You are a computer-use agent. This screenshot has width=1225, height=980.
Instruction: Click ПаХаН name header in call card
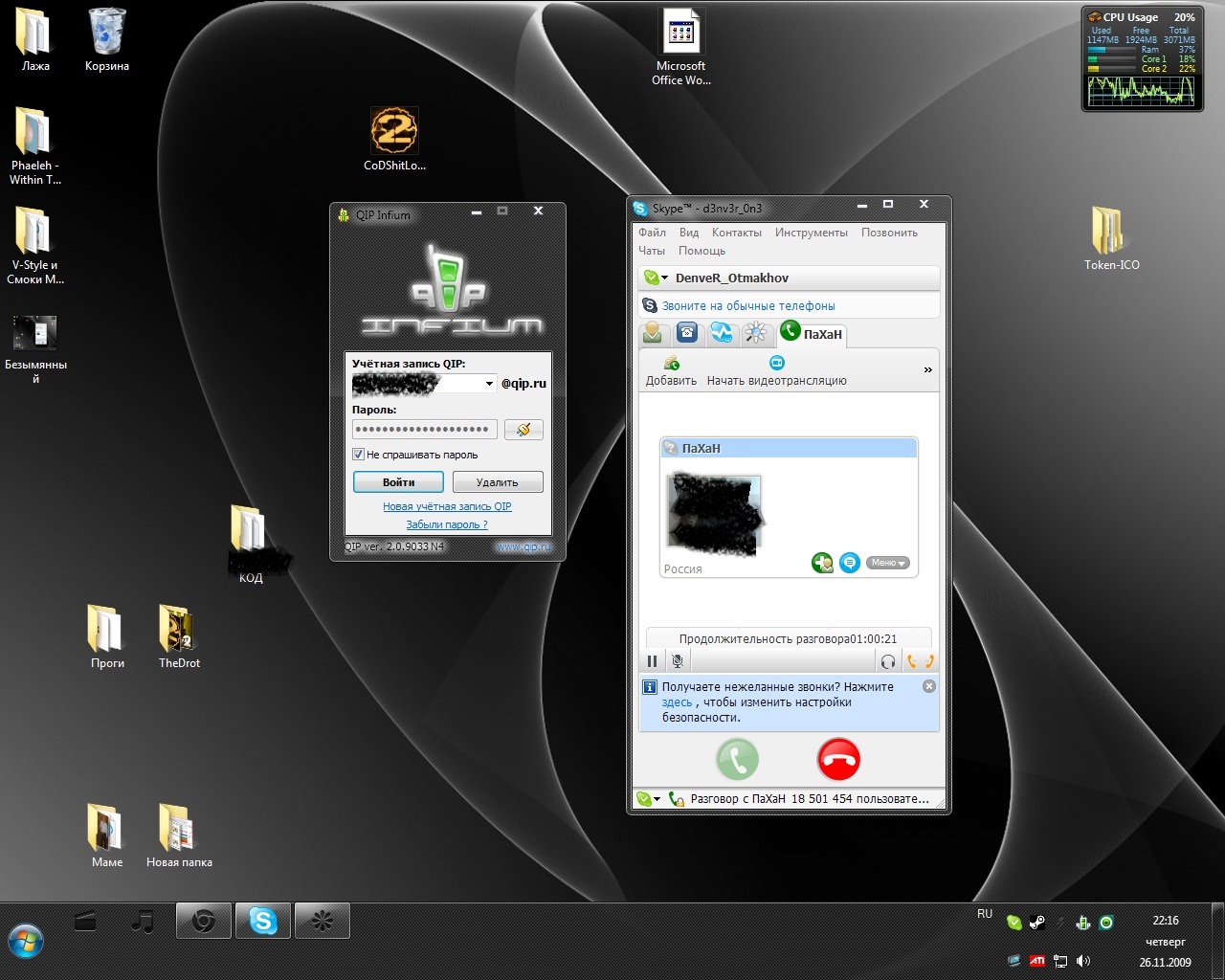(x=789, y=448)
